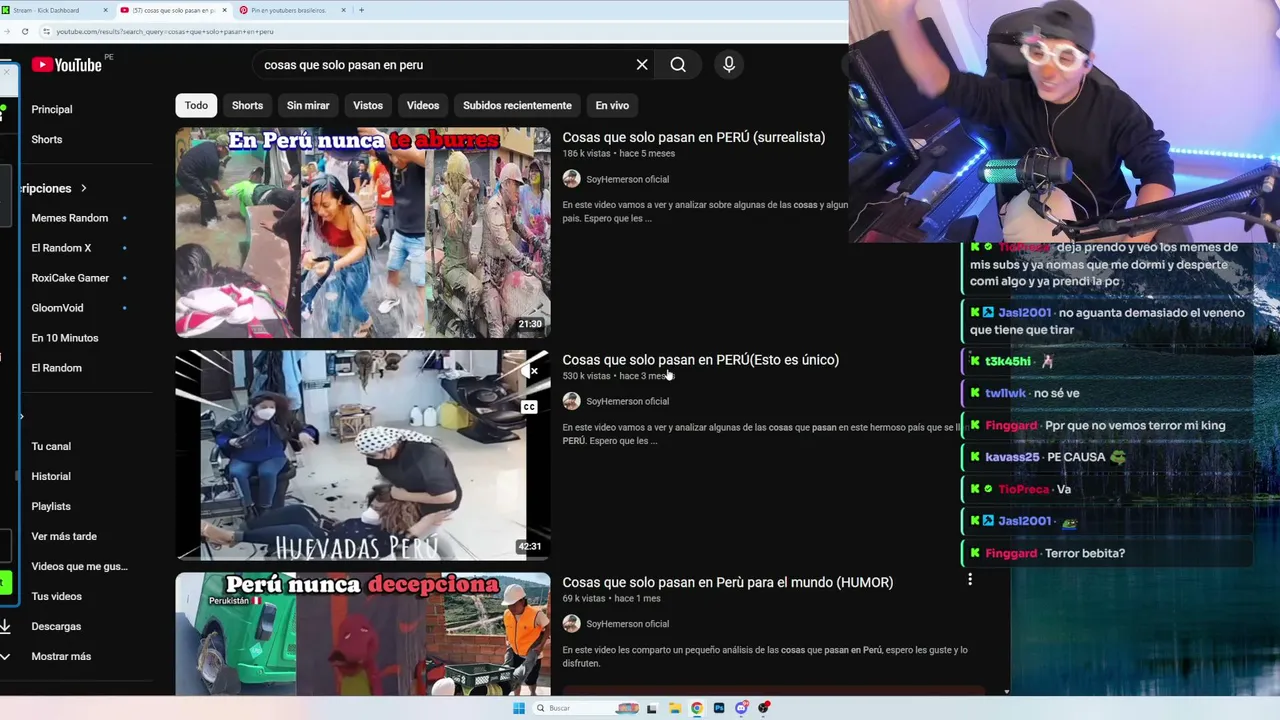The image size is (1280, 720).
Task: Toggle closed captions on the second video preview
Action: 529,407
